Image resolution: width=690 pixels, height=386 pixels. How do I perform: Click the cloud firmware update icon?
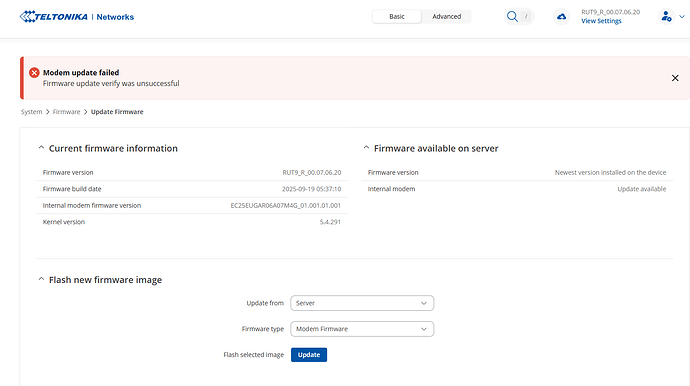[562, 17]
